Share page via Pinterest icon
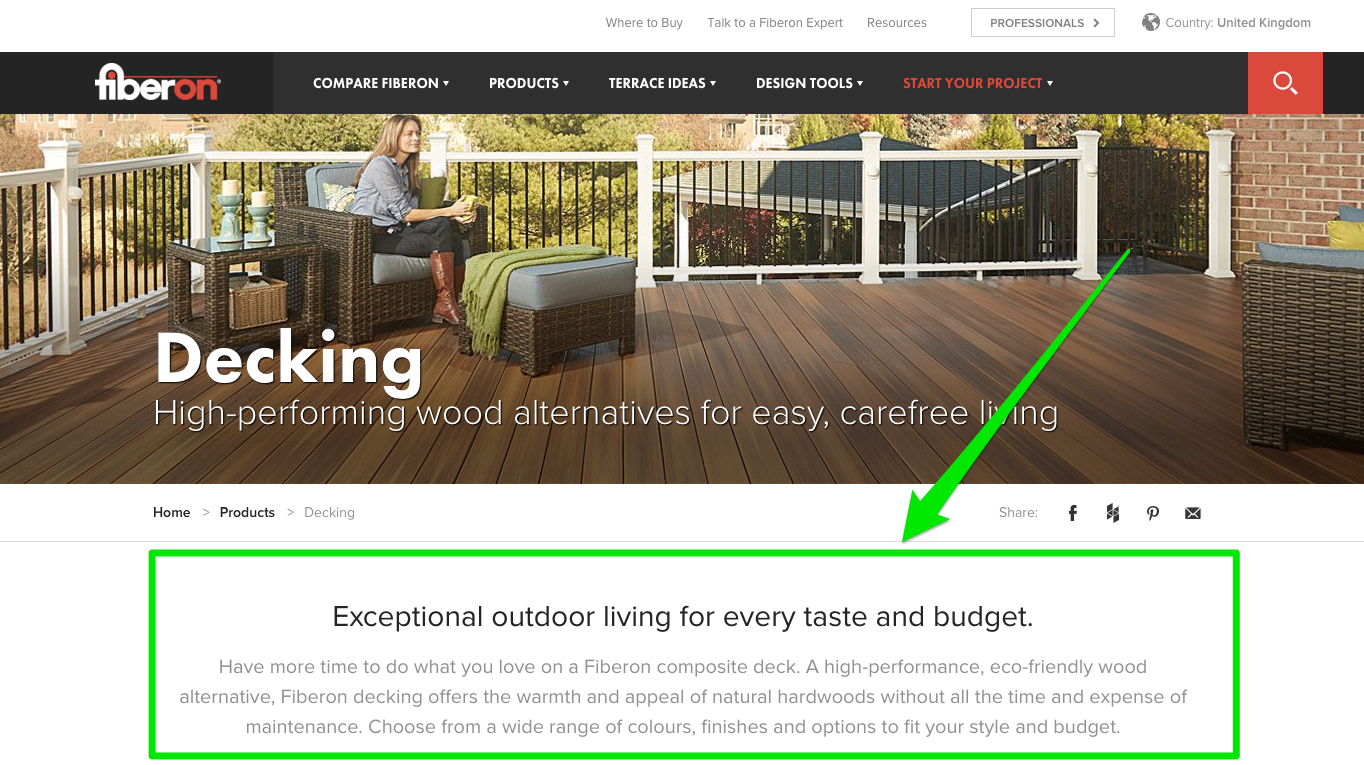 (1153, 513)
